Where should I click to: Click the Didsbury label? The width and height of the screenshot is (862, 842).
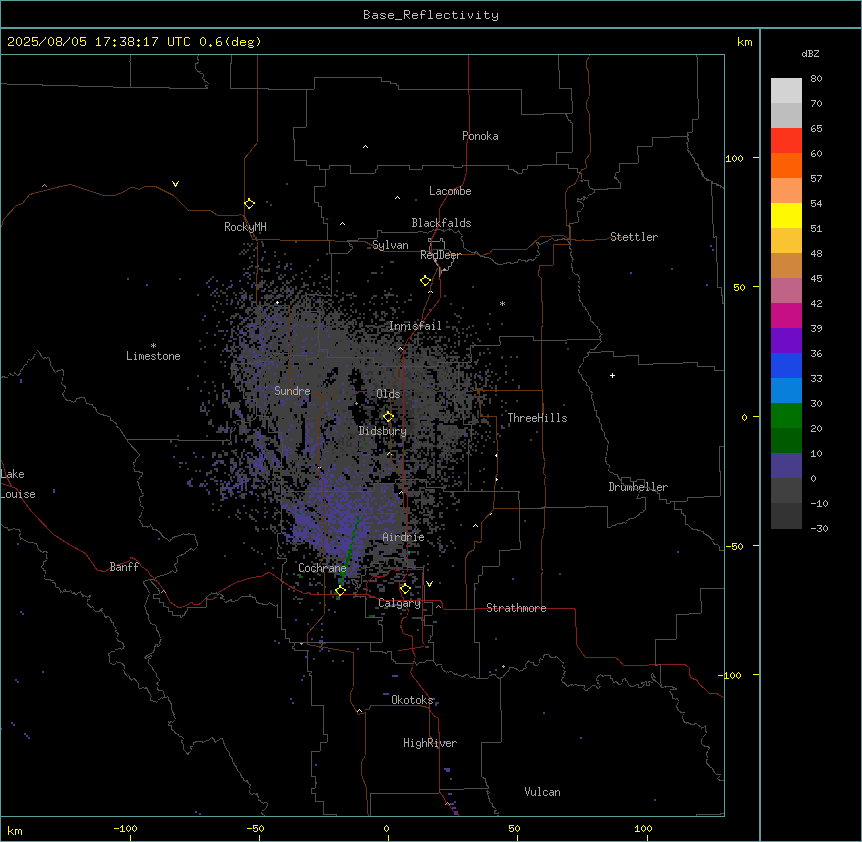click(383, 431)
